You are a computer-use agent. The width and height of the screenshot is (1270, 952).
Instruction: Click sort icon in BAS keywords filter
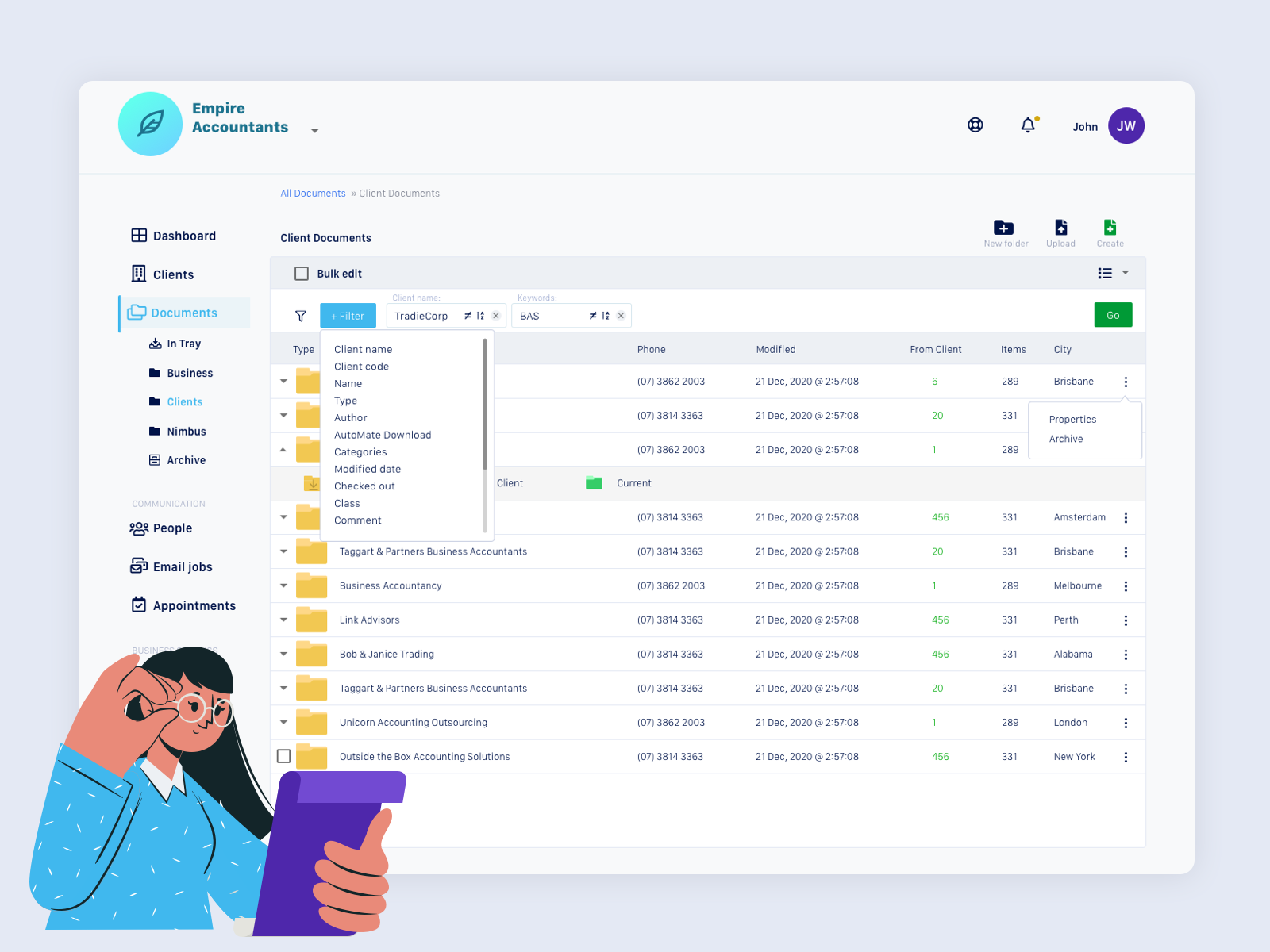click(x=606, y=316)
